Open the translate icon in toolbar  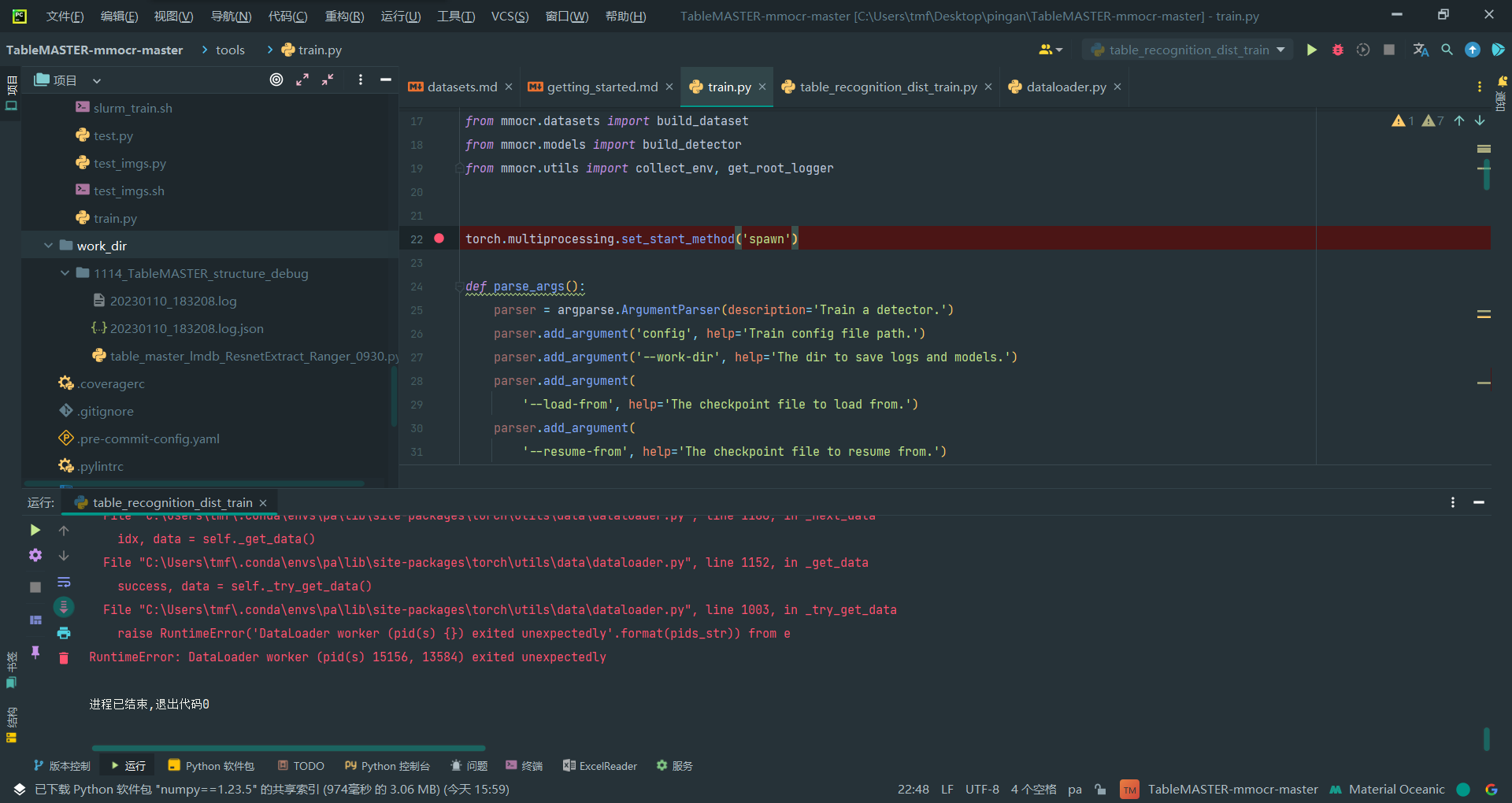pyautogui.click(x=1421, y=50)
